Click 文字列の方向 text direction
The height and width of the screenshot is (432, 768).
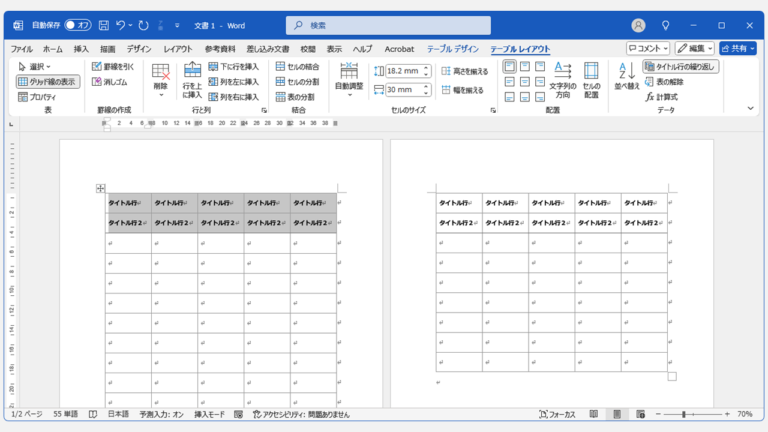tap(563, 80)
